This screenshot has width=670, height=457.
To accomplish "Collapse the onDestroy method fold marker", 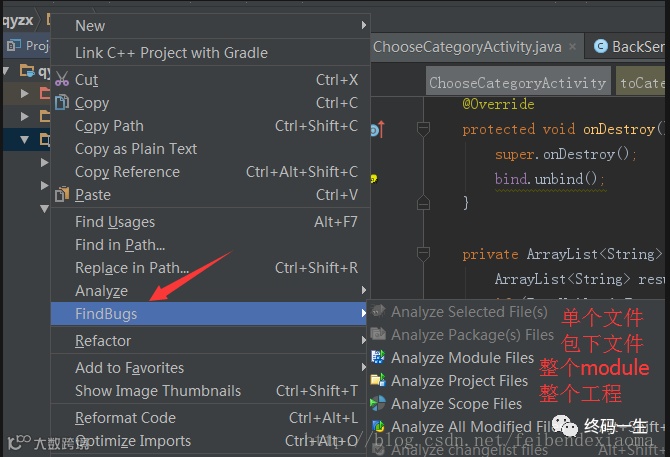I will [423, 129].
